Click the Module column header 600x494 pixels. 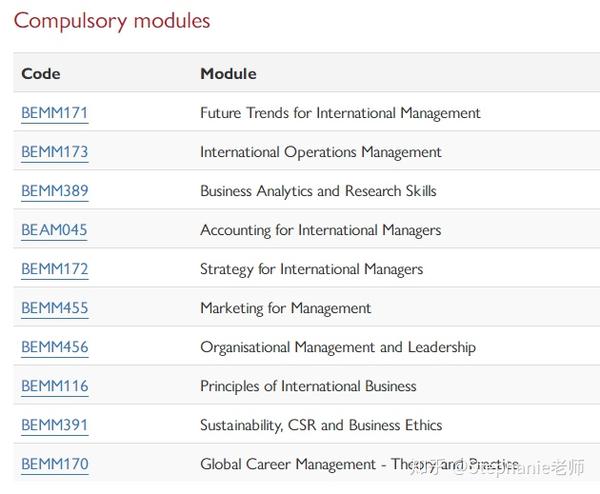click(x=228, y=73)
